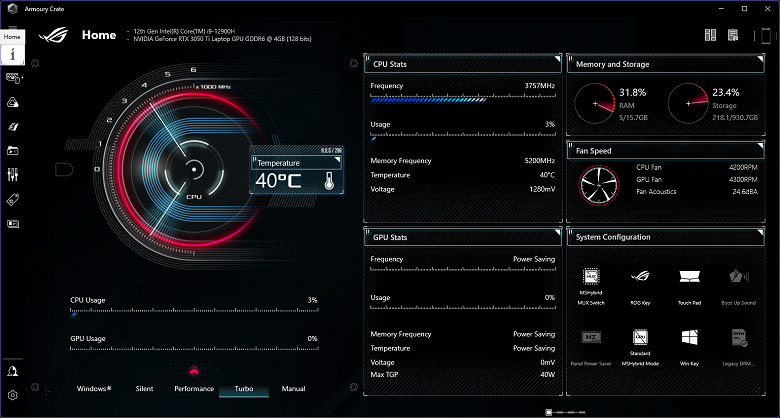Click the 4200RPM CPU Fan value
This screenshot has width=780, height=418.
click(743, 167)
